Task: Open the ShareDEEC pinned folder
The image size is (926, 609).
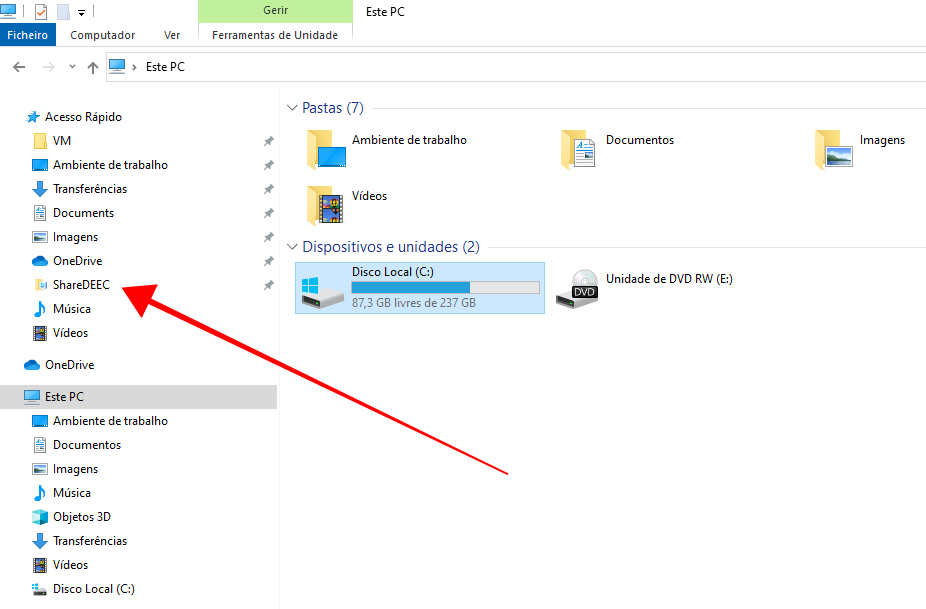Action: (x=81, y=285)
